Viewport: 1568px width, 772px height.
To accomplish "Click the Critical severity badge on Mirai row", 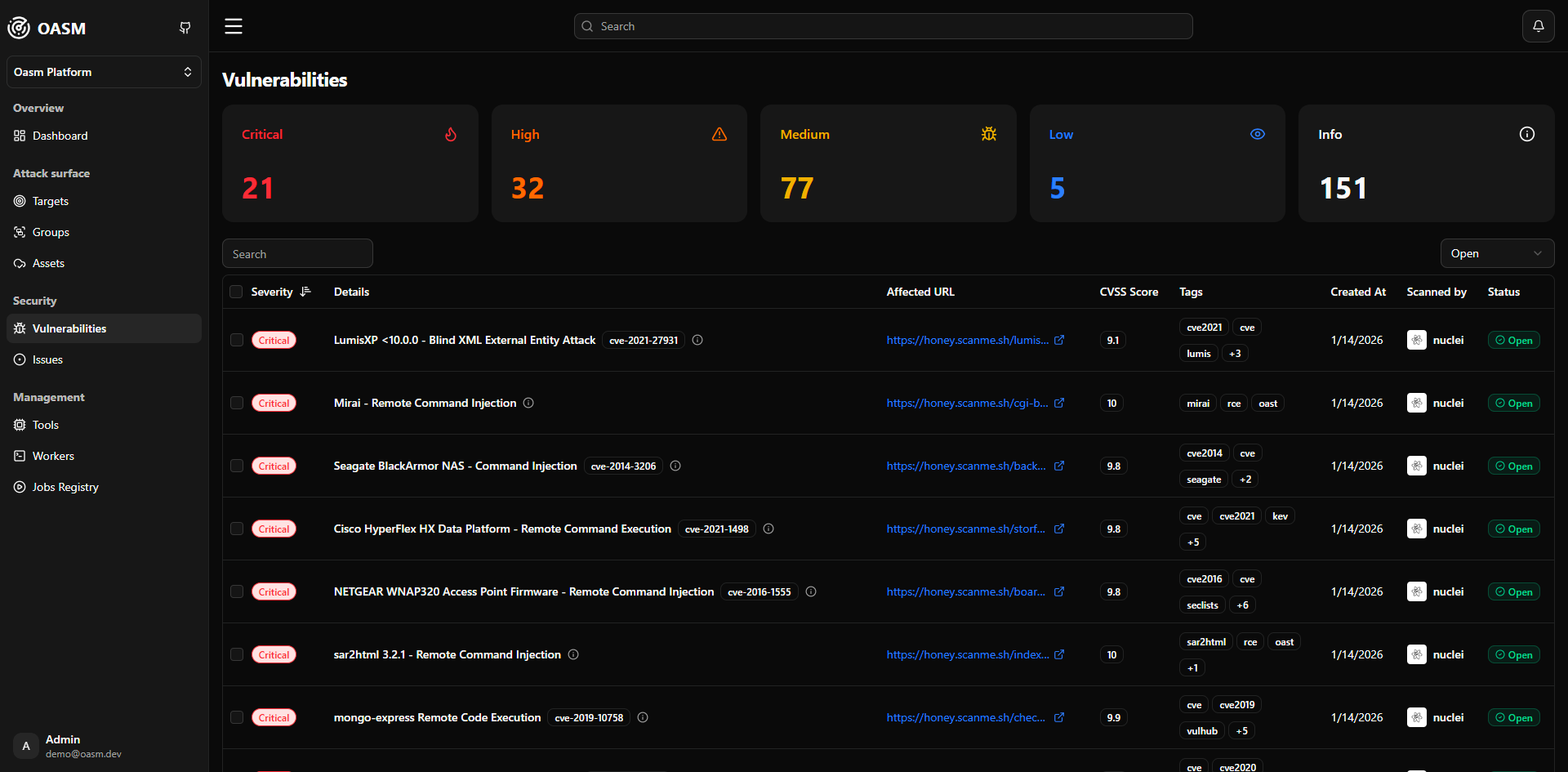I will 274,403.
